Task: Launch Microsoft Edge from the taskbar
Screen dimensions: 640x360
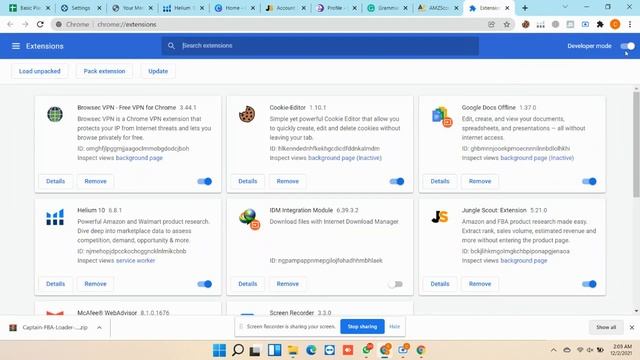Action: coord(311,350)
